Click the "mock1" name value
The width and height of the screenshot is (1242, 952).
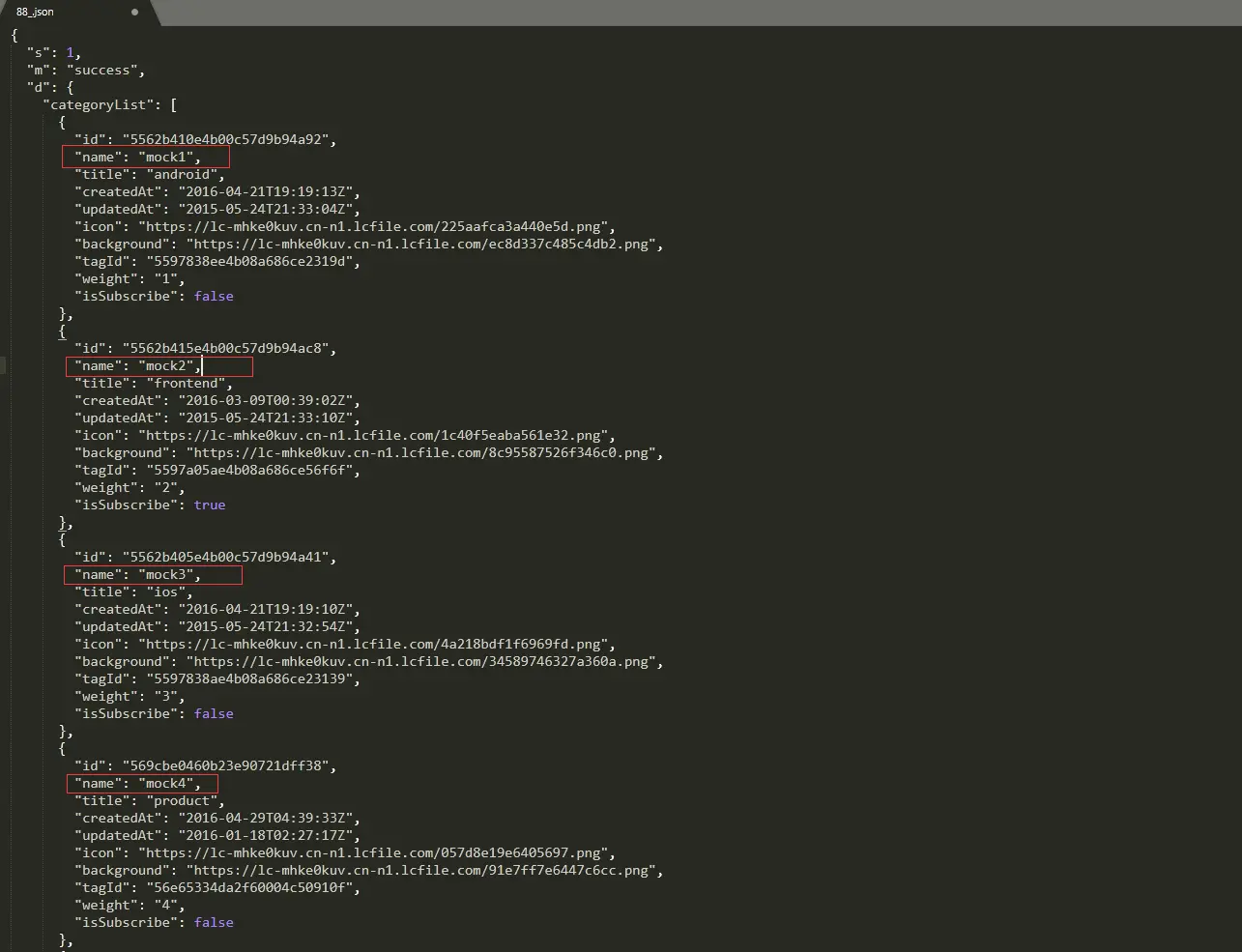166,158
